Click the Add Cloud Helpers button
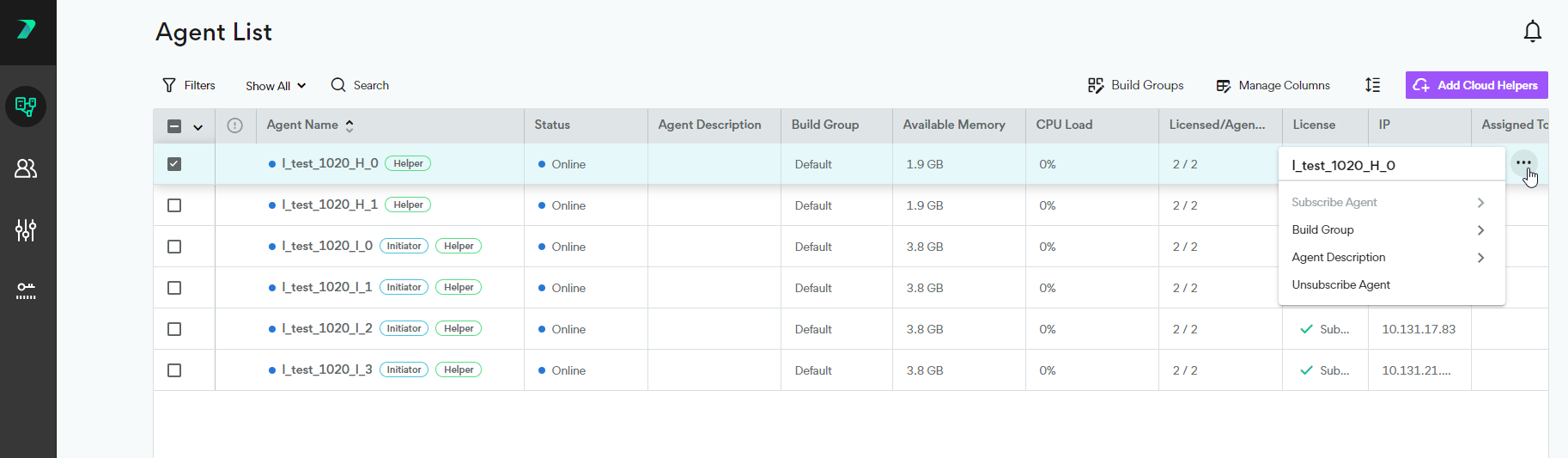Image resolution: width=1568 pixels, height=458 pixels. [1476, 85]
